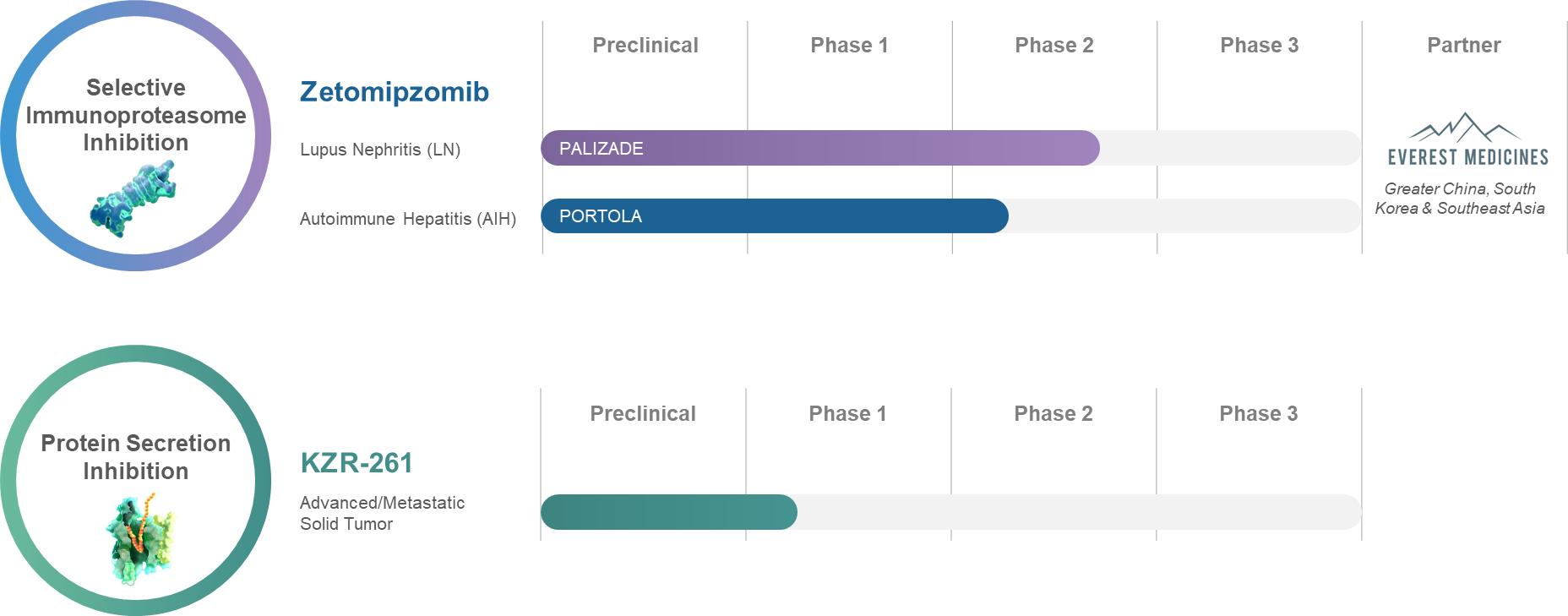Image resolution: width=1568 pixels, height=616 pixels.
Task: Click the Everest Medicines company name text
Action: [x=1467, y=157]
